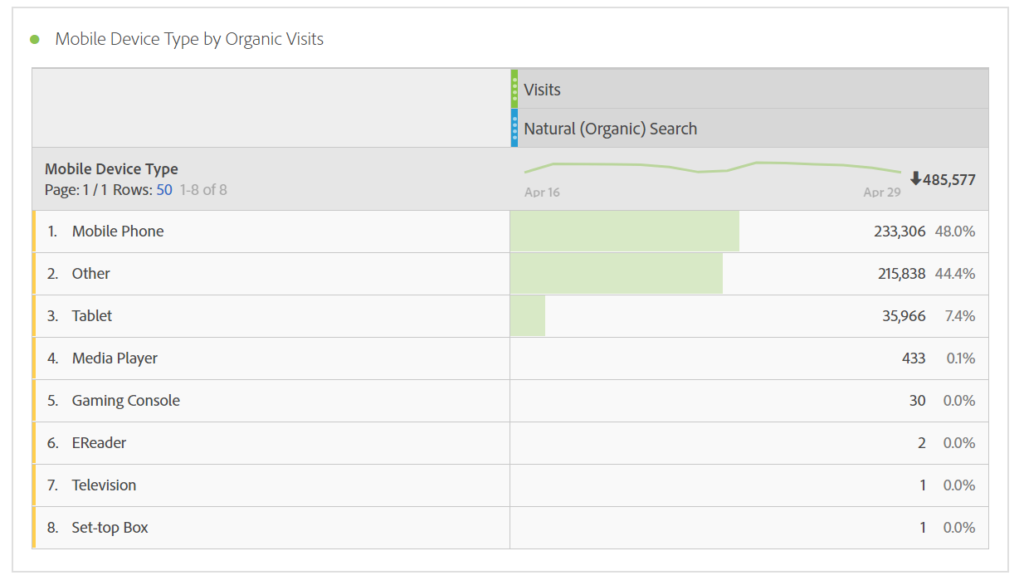The width and height of the screenshot is (1024, 585).
Task: Click the down arrow beside 485,577 total
Action: [x=915, y=179]
